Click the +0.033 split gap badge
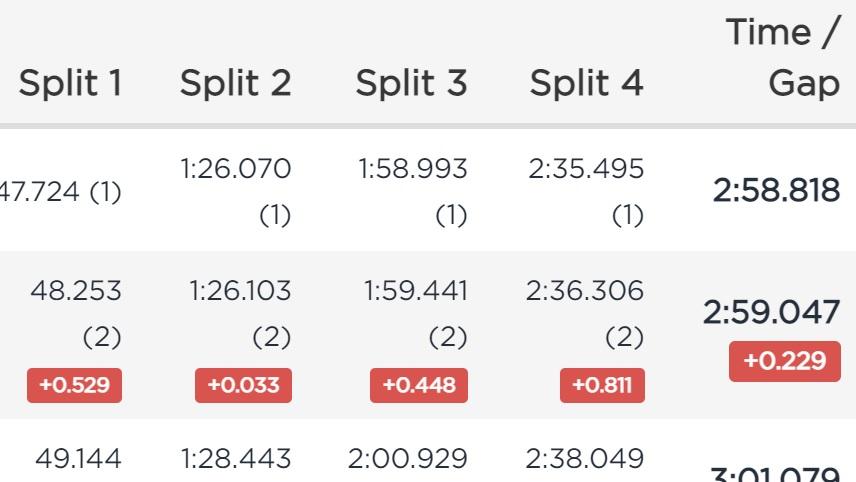 coord(243,385)
